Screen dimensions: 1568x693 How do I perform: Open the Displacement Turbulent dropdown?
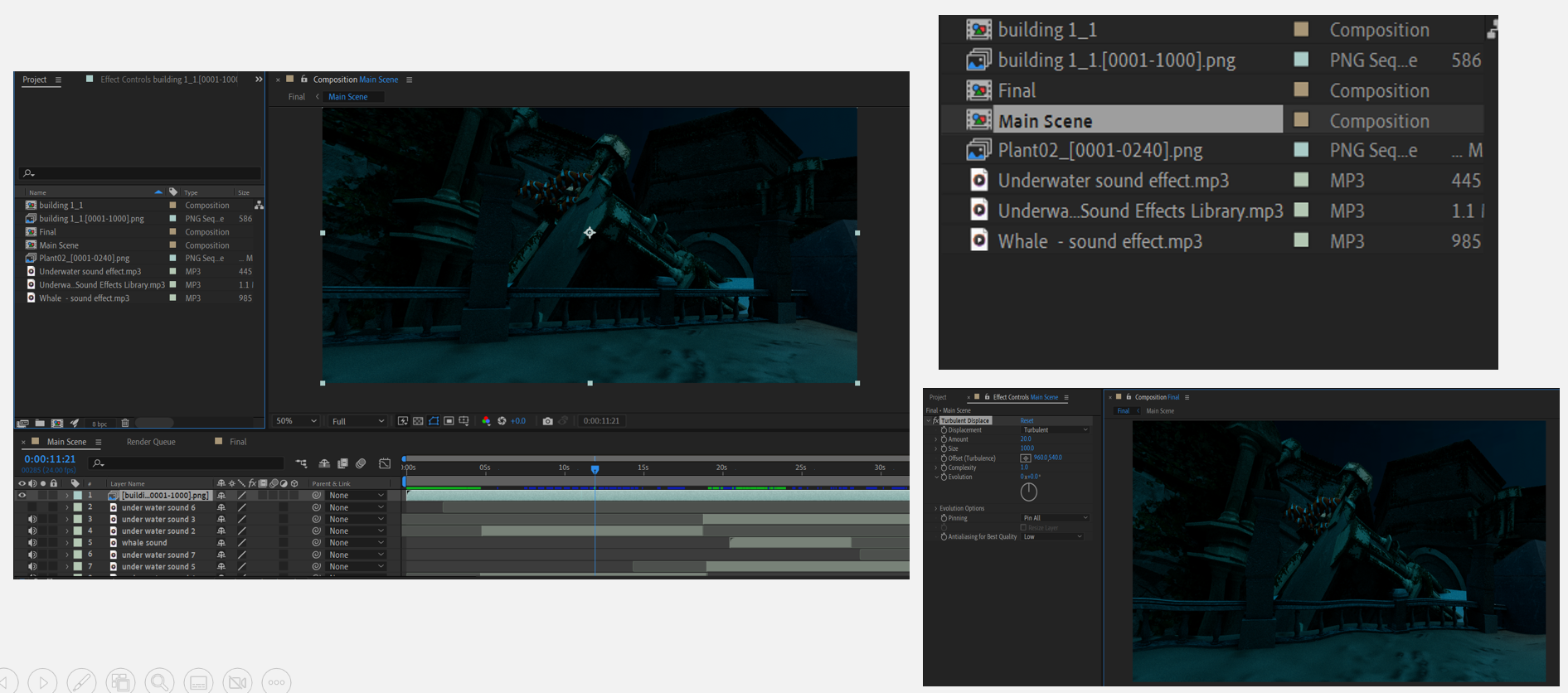point(1056,430)
